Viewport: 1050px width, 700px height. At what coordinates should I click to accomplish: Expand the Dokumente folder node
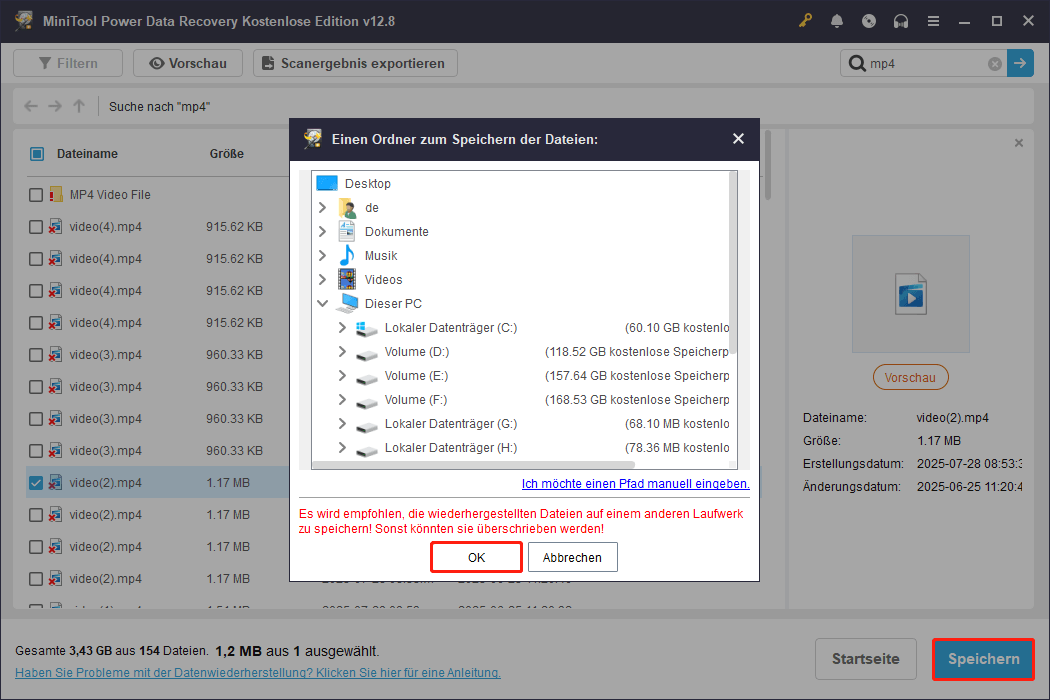322,232
